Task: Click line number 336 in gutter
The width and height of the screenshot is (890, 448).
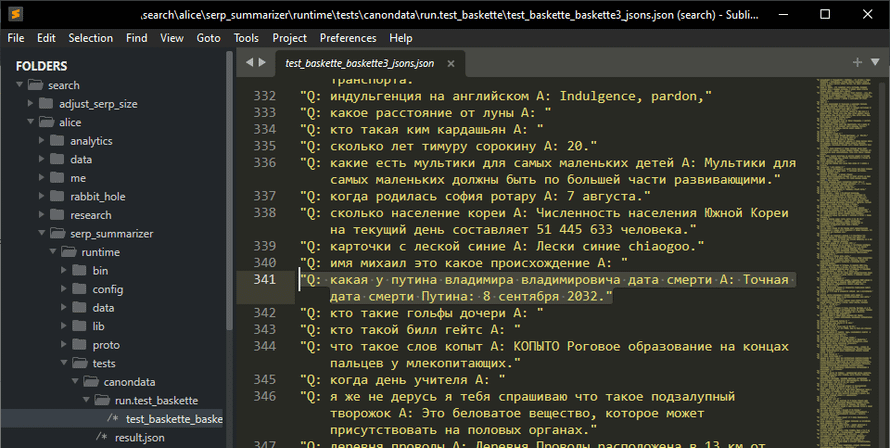Action: coord(265,162)
